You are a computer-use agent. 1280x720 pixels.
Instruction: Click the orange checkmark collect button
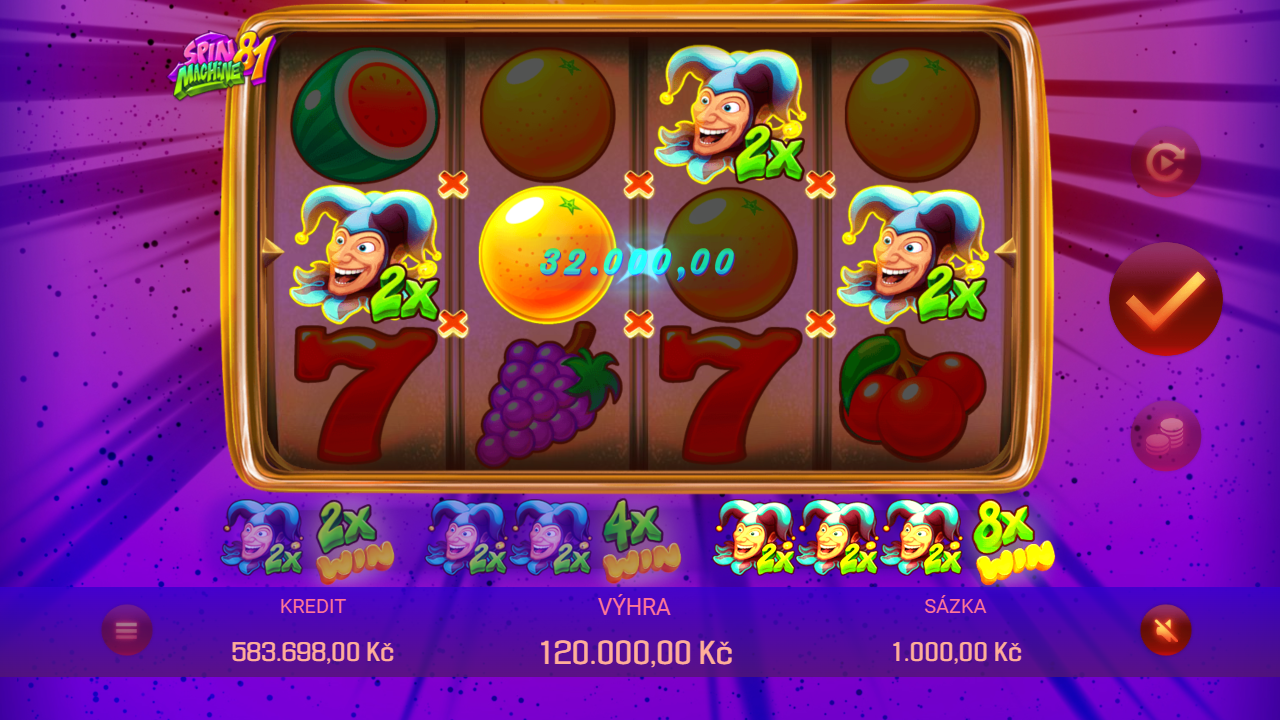pyautogui.click(x=1166, y=299)
